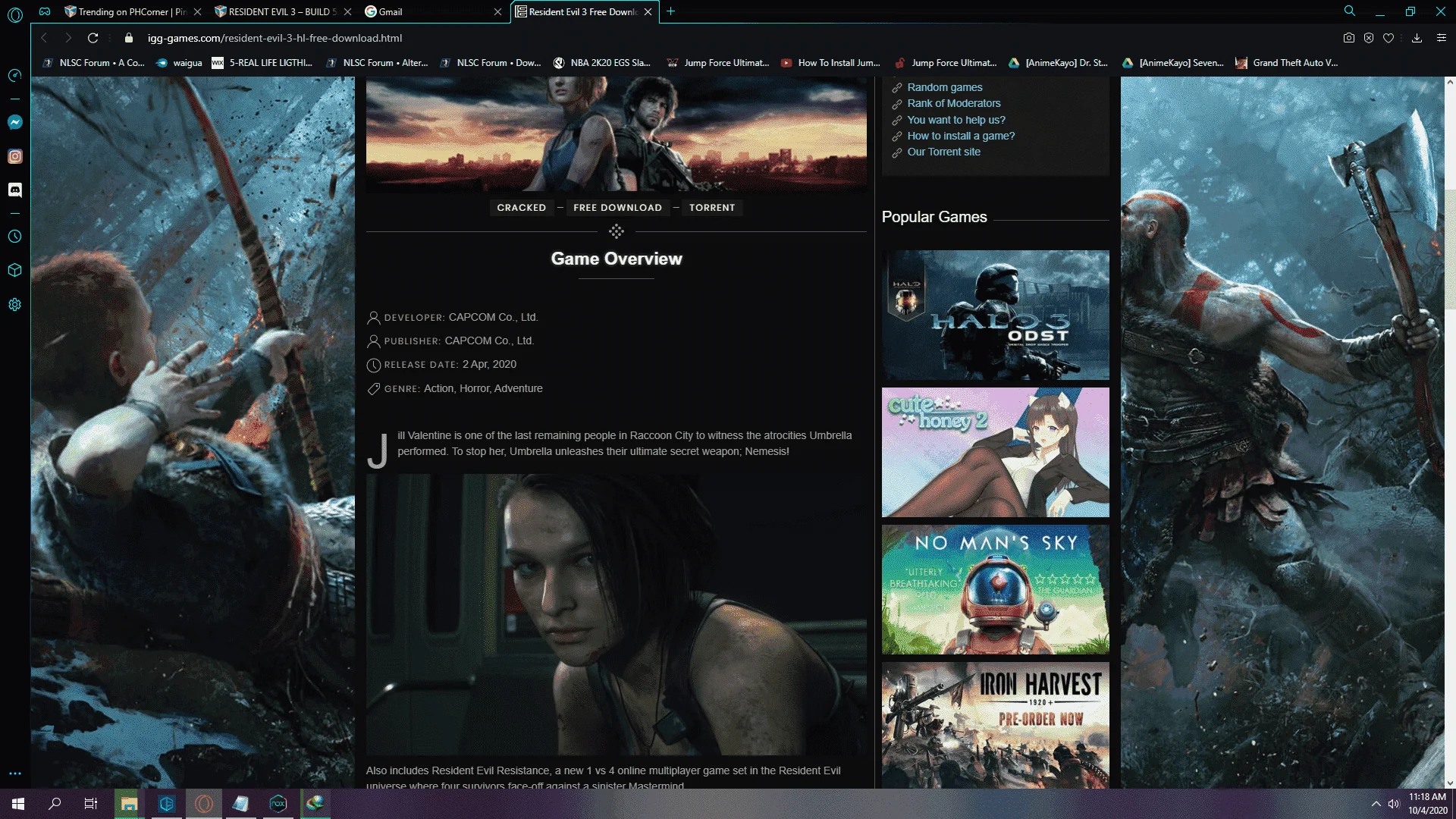Open Discord in the sidebar

pyautogui.click(x=15, y=190)
